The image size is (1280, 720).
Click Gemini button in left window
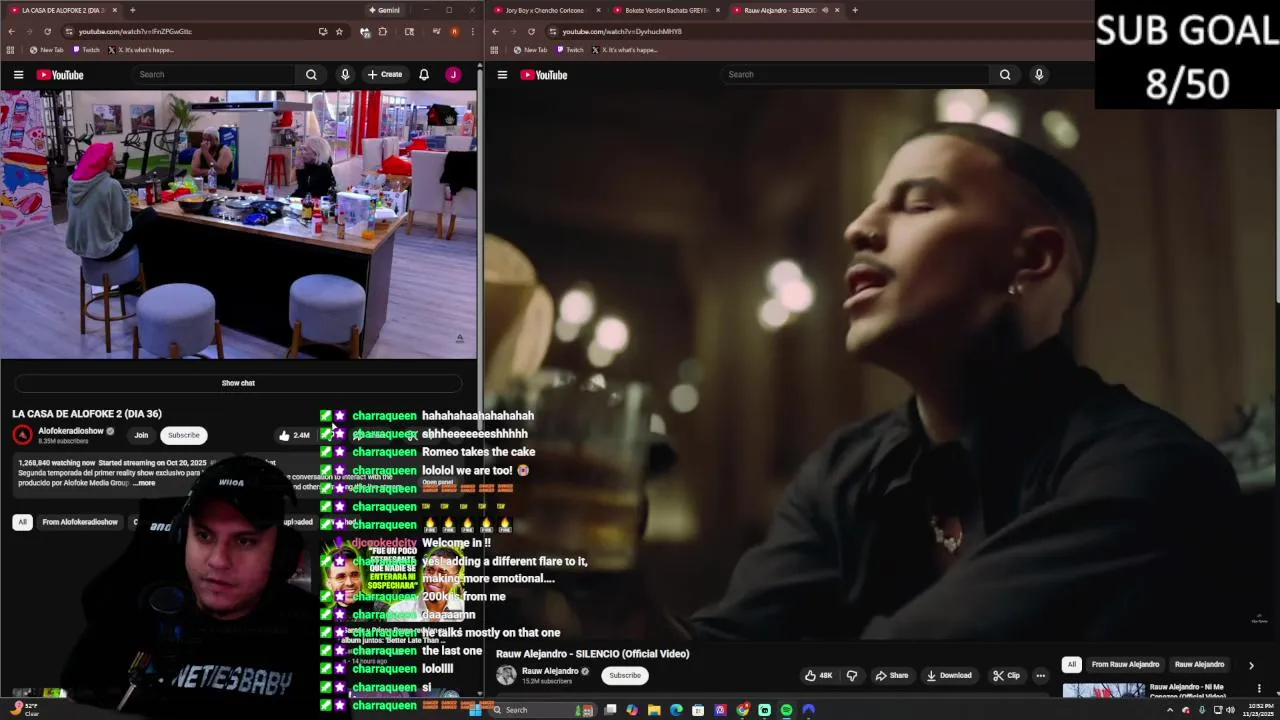click(x=384, y=10)
